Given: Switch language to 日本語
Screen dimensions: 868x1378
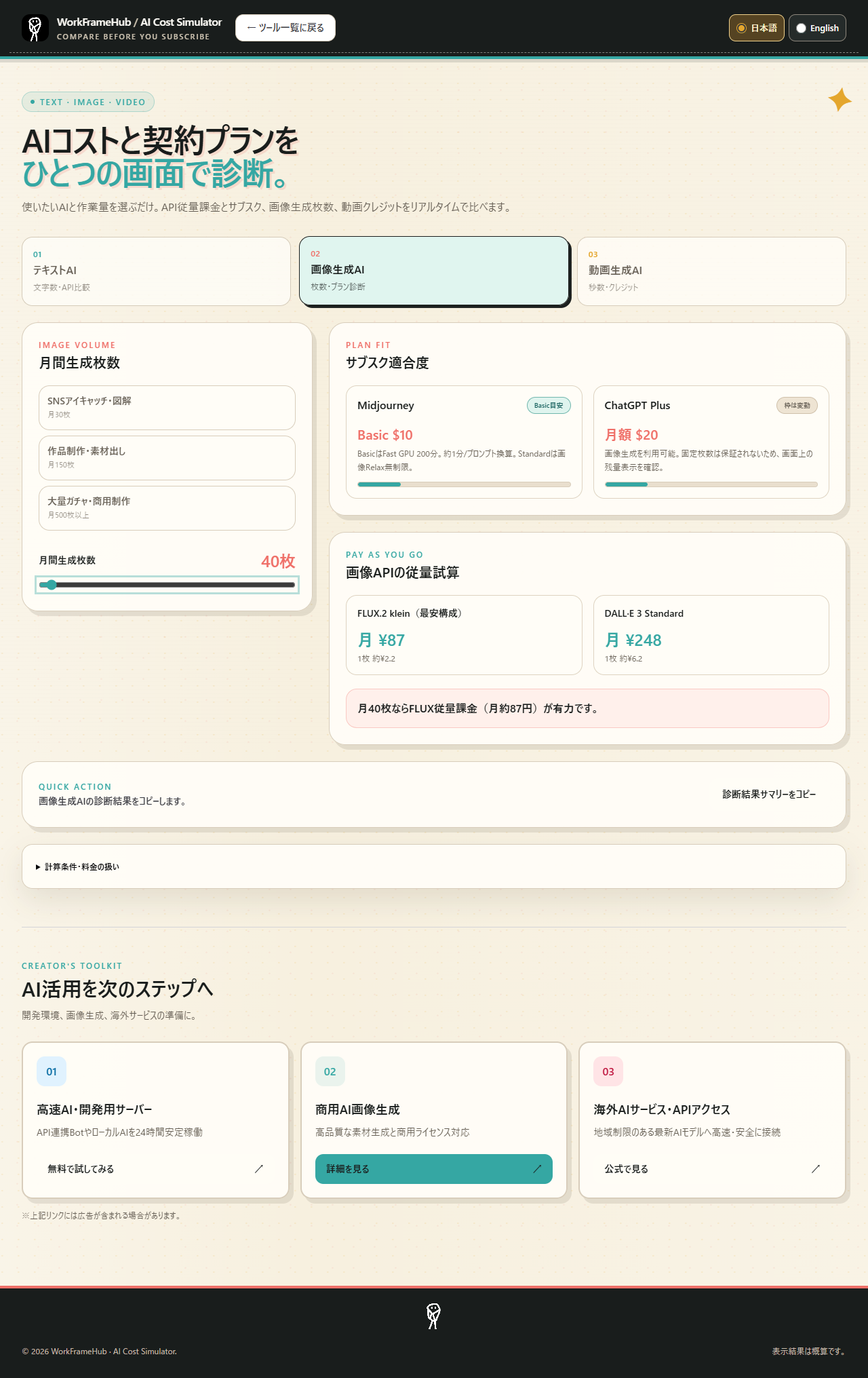Looking at the screenshot, I should pos(757,28).
